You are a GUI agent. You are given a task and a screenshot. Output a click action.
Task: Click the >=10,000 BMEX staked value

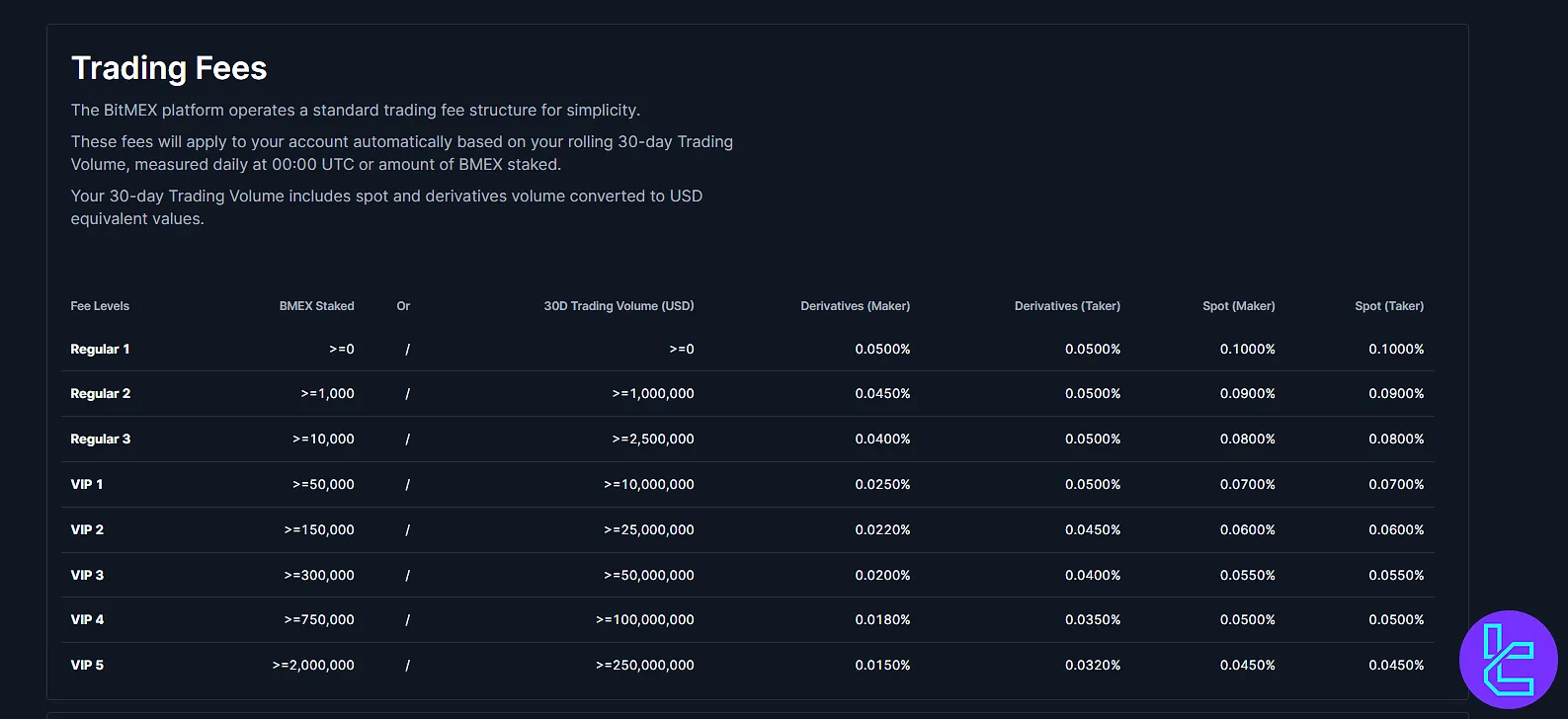(323, 439)
